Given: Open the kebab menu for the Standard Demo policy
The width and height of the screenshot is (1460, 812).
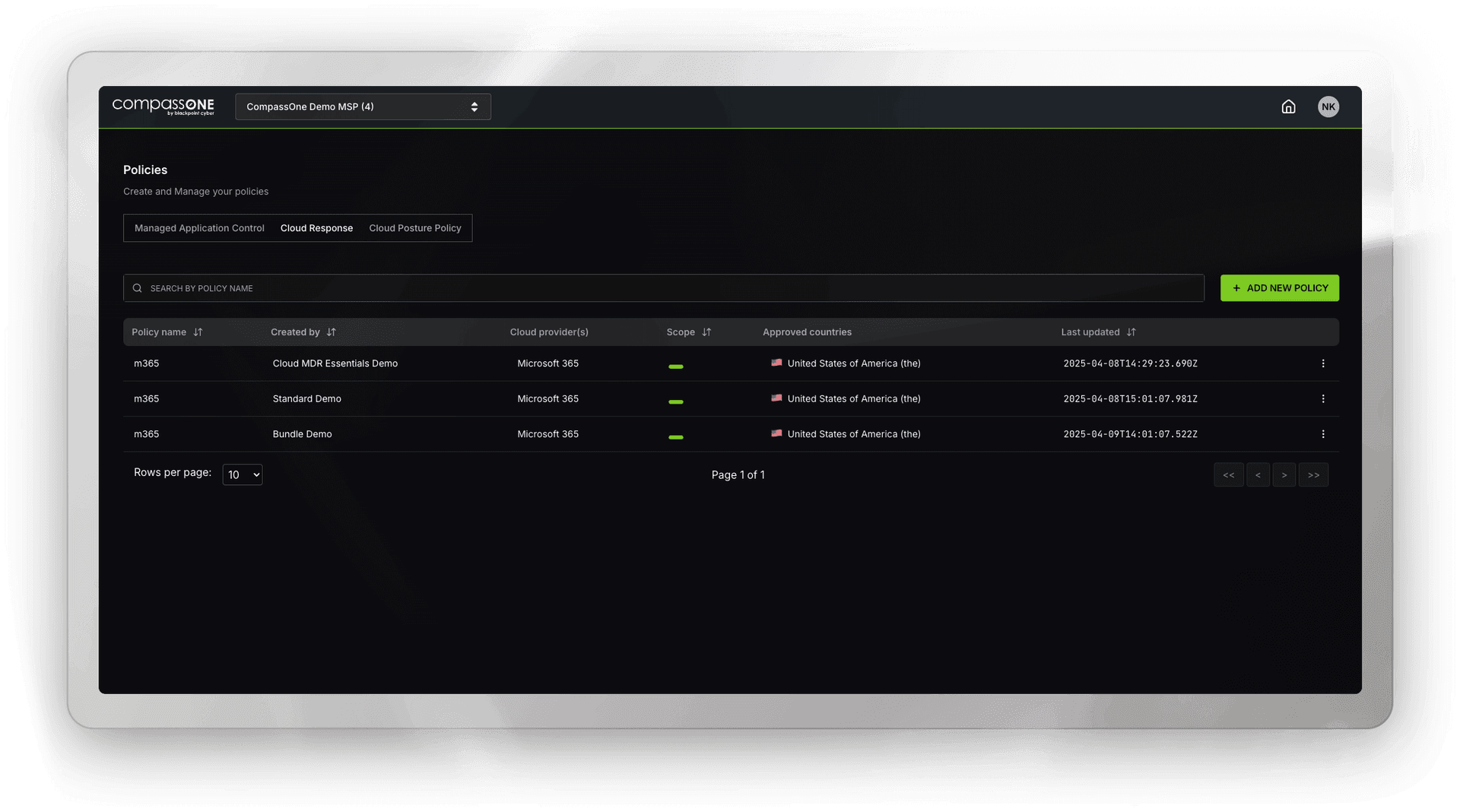Looking at the screenshot, I should point(1323,398).
